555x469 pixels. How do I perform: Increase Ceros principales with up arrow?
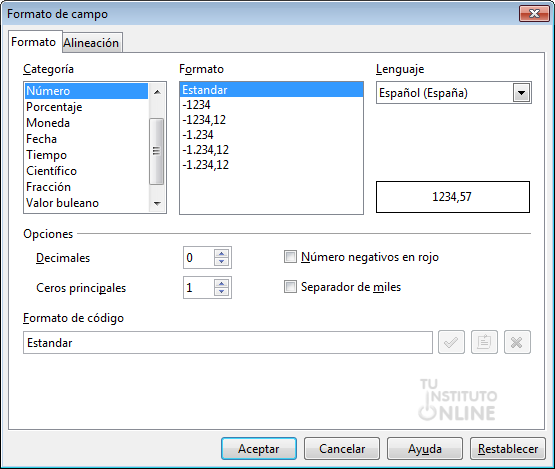click(222, 283)
